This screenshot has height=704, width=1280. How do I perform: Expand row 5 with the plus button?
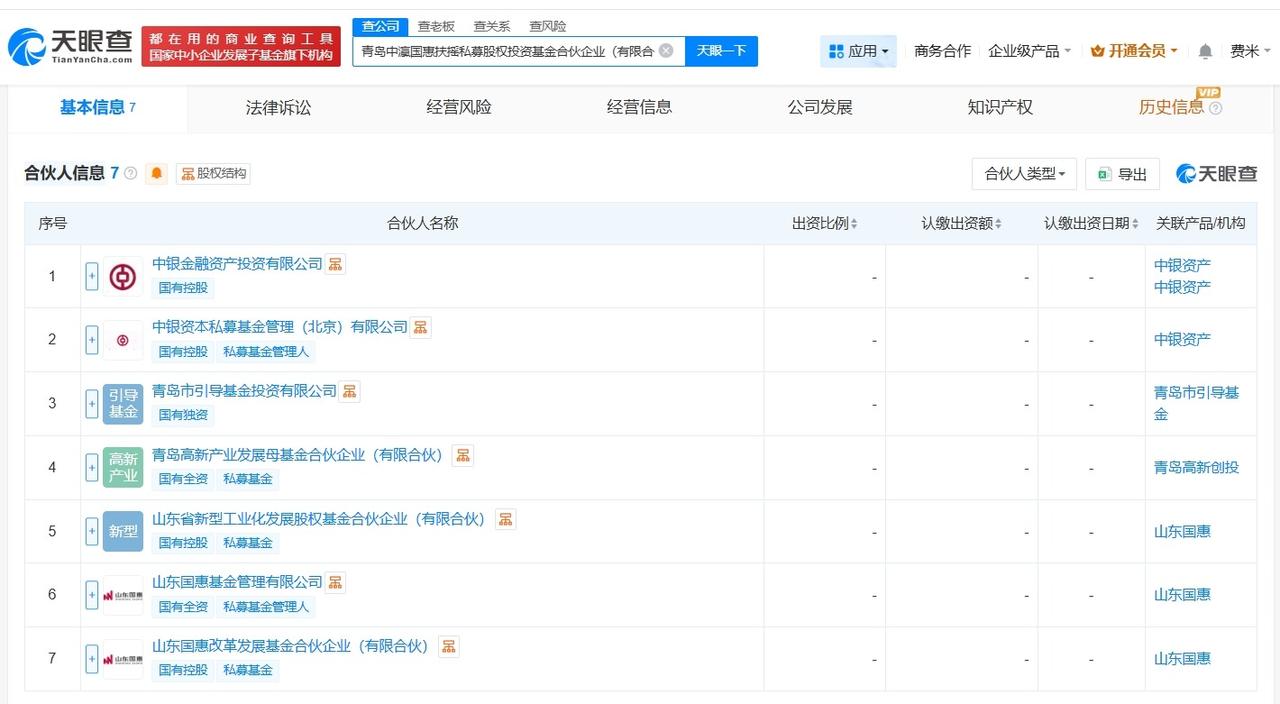[x=92, y=531]
